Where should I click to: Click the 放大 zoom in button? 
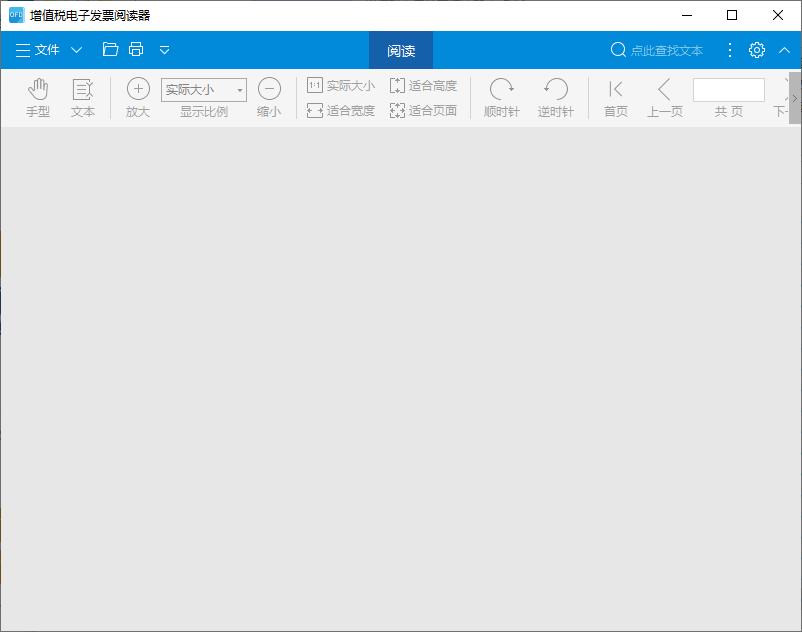(138, 98)
